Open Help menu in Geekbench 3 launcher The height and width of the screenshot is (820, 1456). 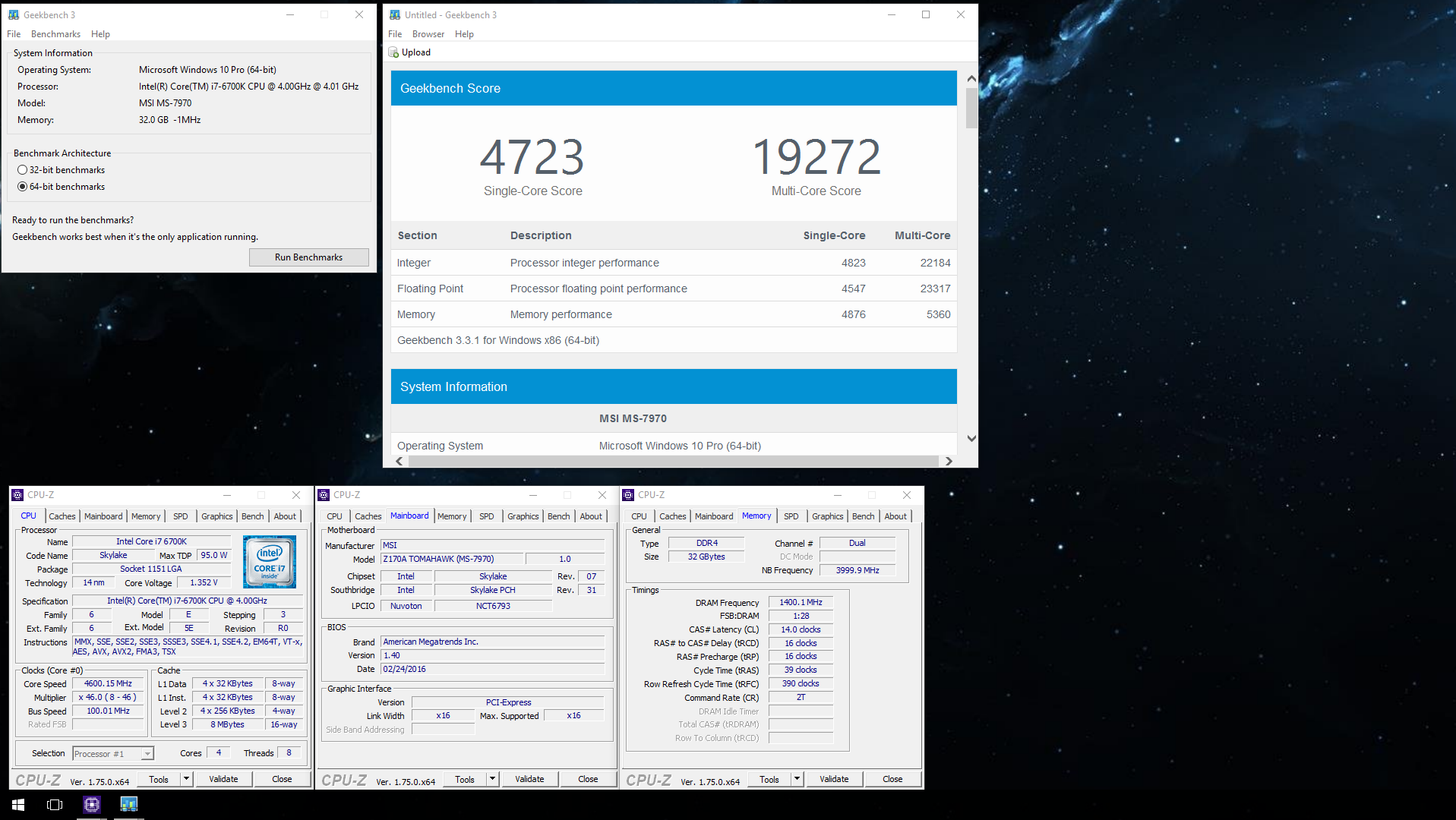pyautogui.click(x=100, y=34)
